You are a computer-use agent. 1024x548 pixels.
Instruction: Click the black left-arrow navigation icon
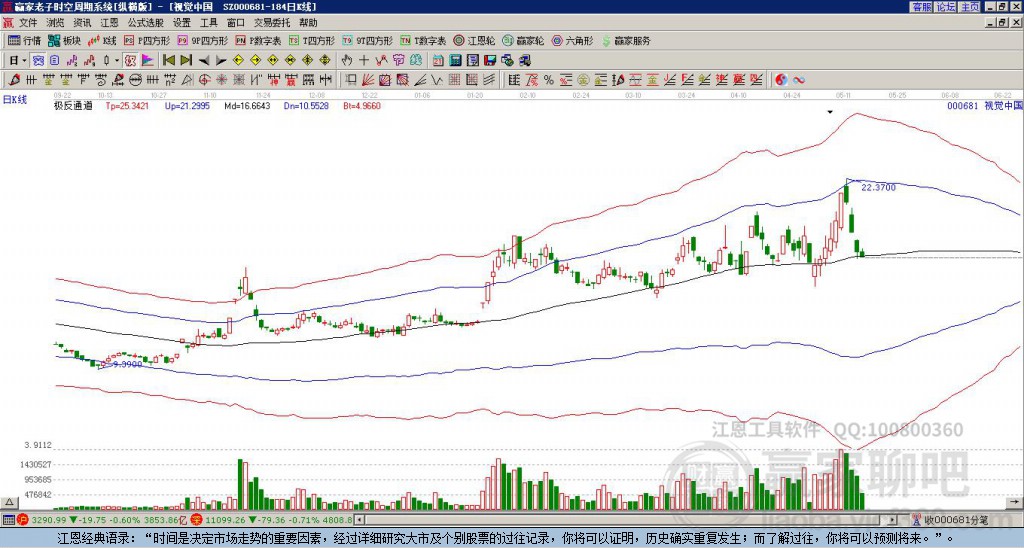pos(204,61)
